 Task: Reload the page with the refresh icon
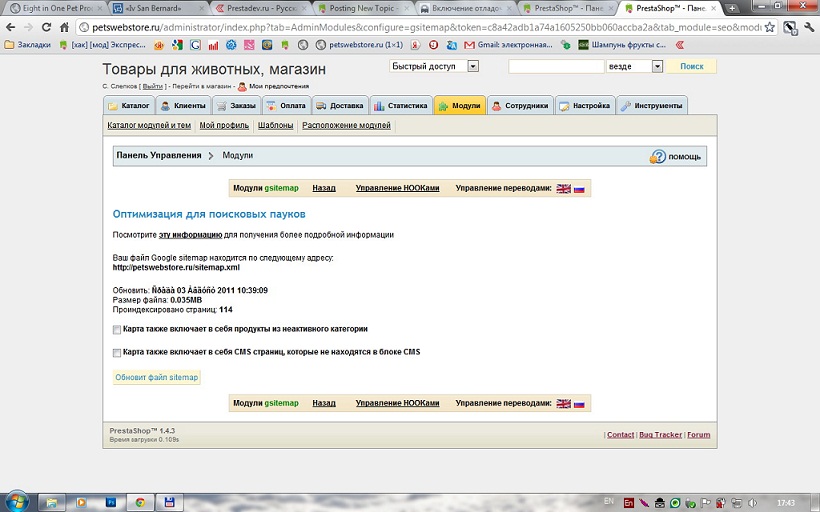click(46, 27)
